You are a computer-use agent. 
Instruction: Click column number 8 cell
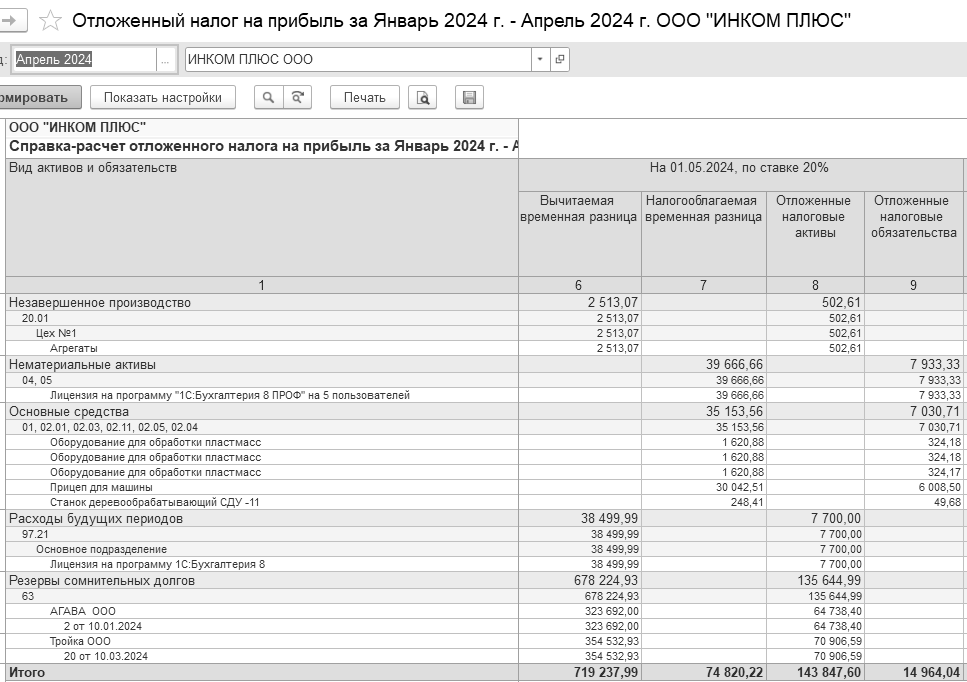tap(815, 285)
